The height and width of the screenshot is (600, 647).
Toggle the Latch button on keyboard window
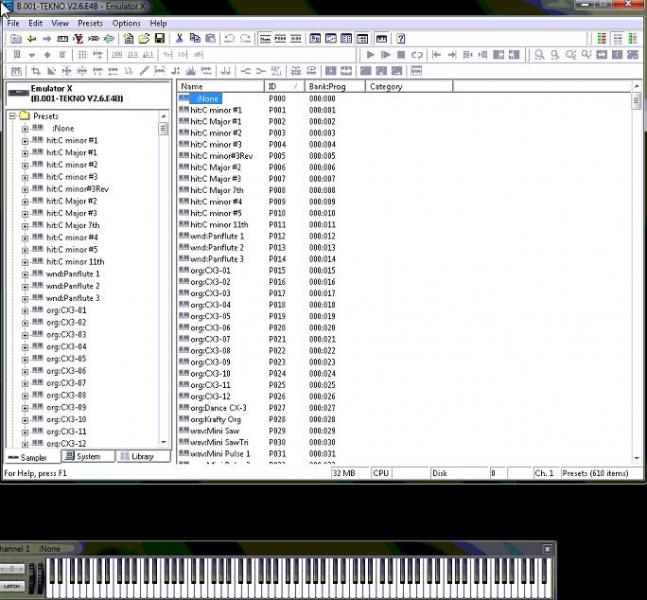[12, 586]
